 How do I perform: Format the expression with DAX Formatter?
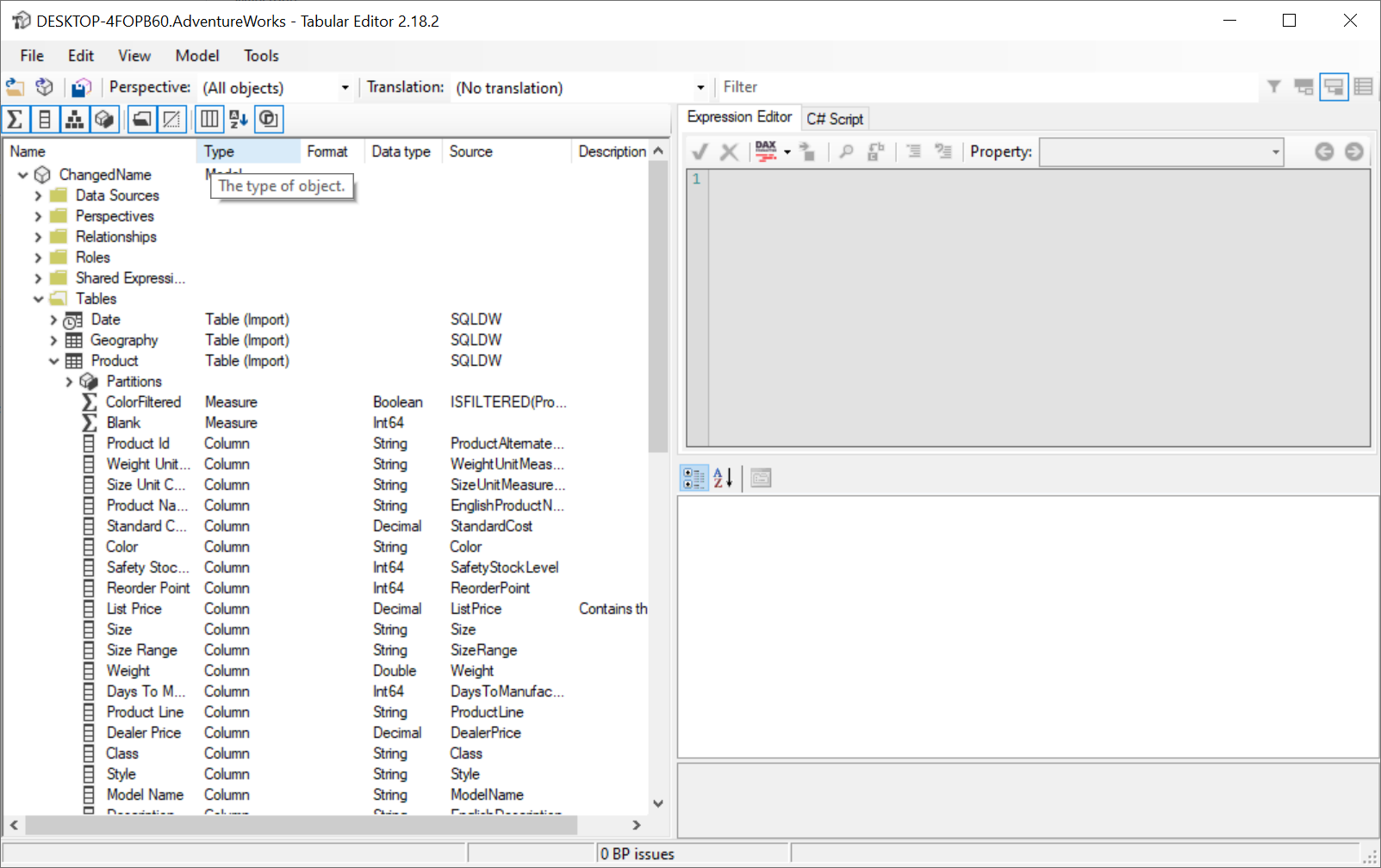[765, 152]
